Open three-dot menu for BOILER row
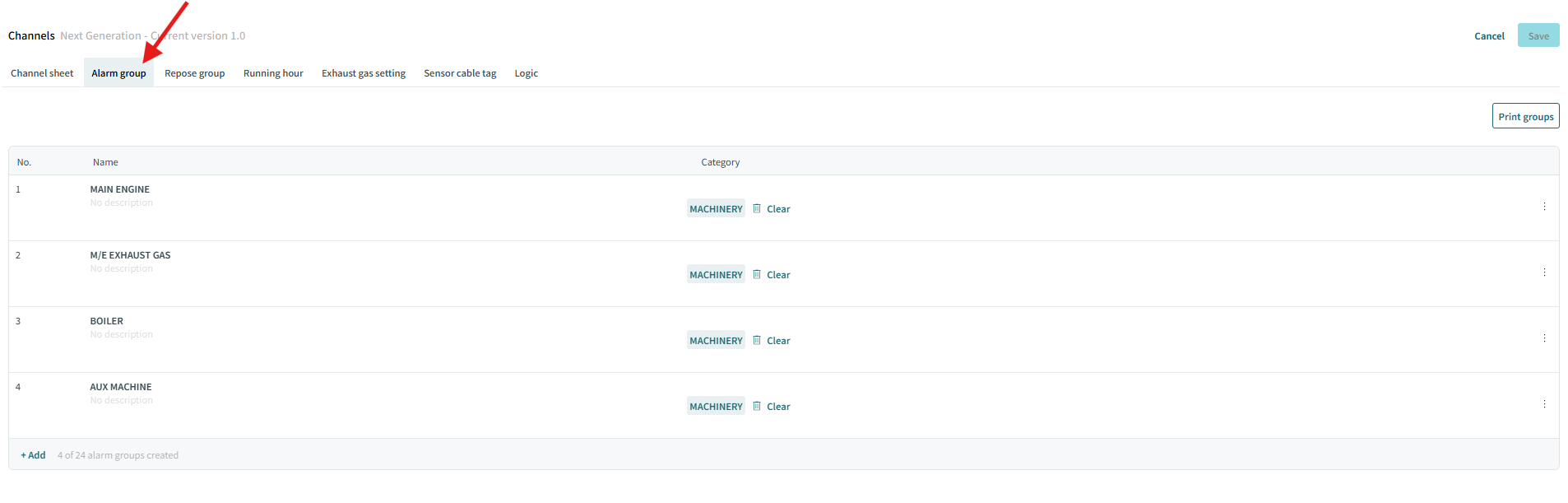Image resolution: width=1568 pixels, height=503 pixels. point(1544,338)
